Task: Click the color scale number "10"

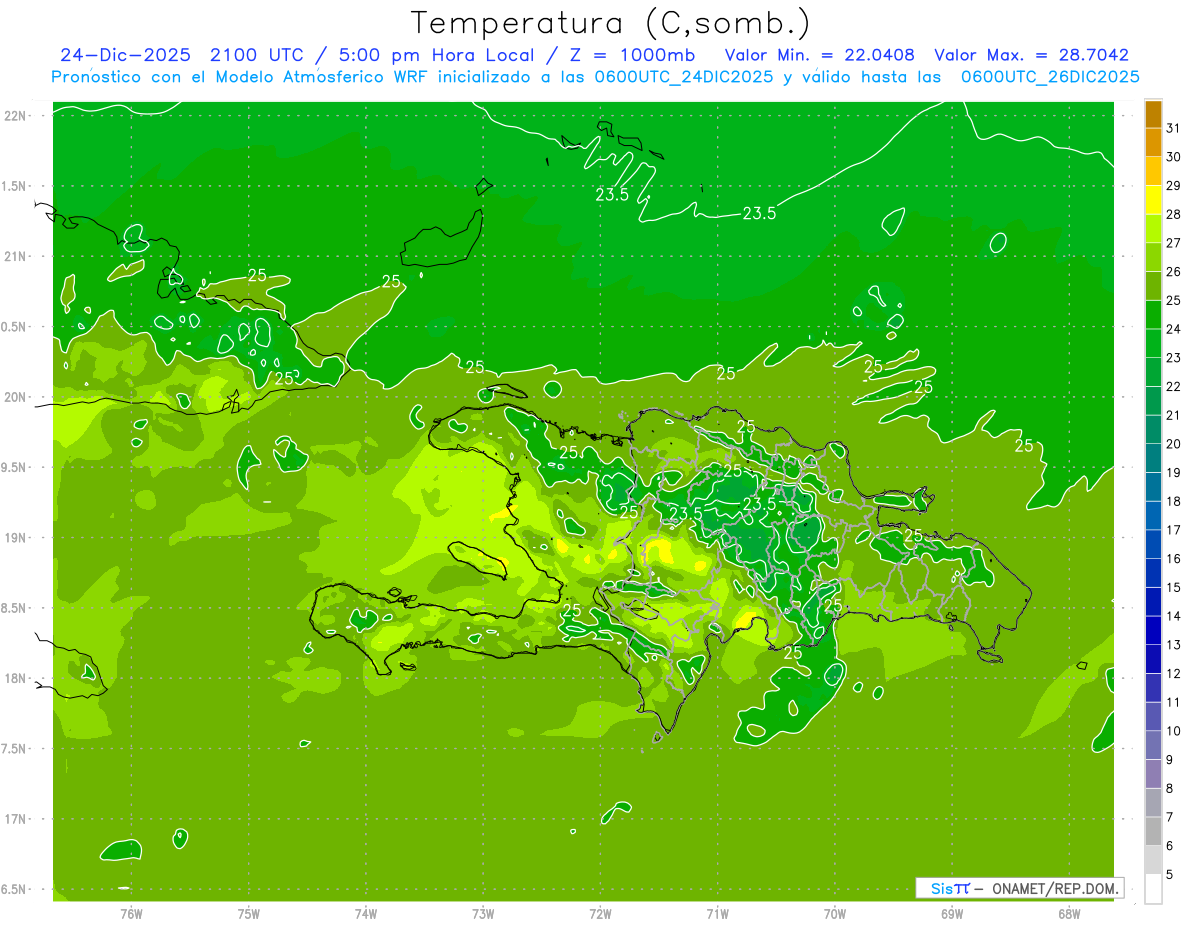Action: (1173, 731)
